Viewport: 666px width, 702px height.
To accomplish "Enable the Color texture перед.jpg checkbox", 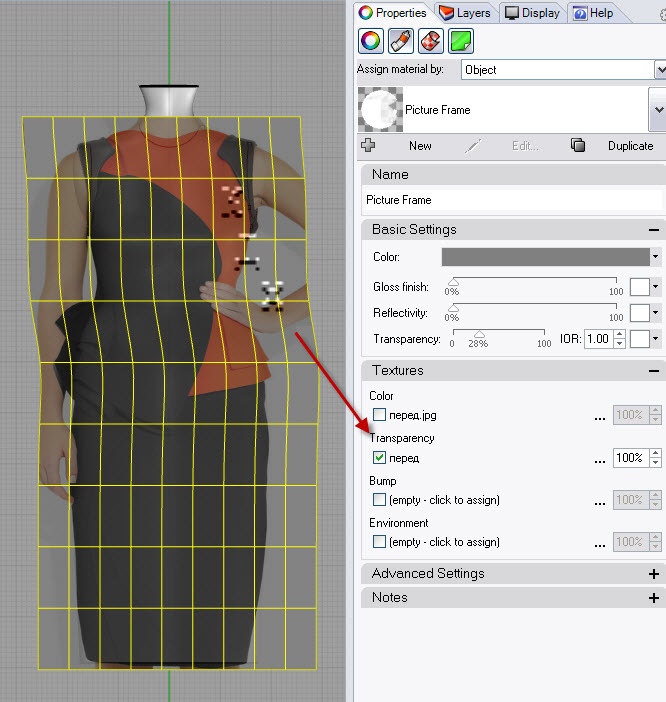I will pos(379,414).
